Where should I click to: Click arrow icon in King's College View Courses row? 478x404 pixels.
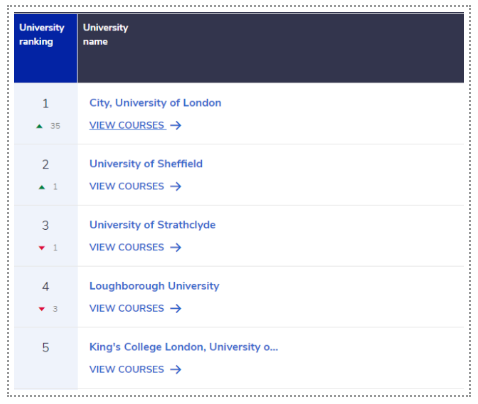click(176, 369)
